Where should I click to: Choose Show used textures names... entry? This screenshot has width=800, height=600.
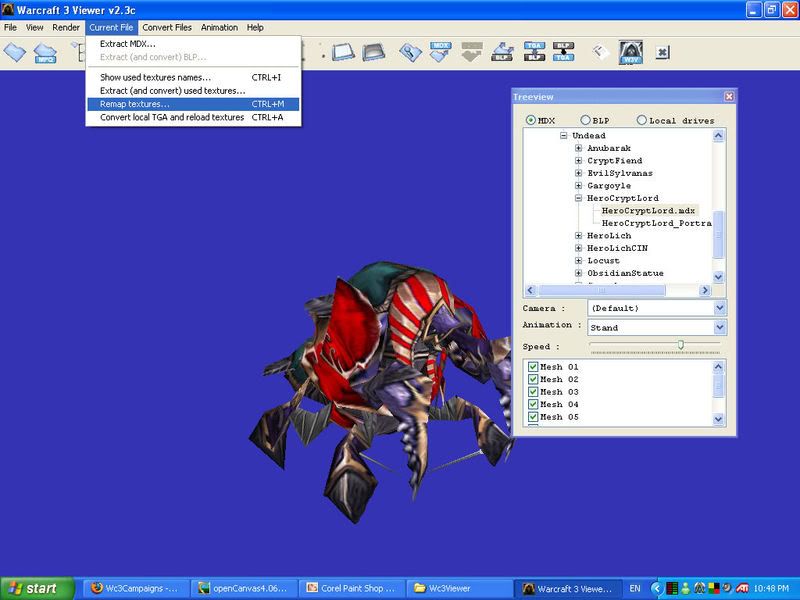(193, 78)
